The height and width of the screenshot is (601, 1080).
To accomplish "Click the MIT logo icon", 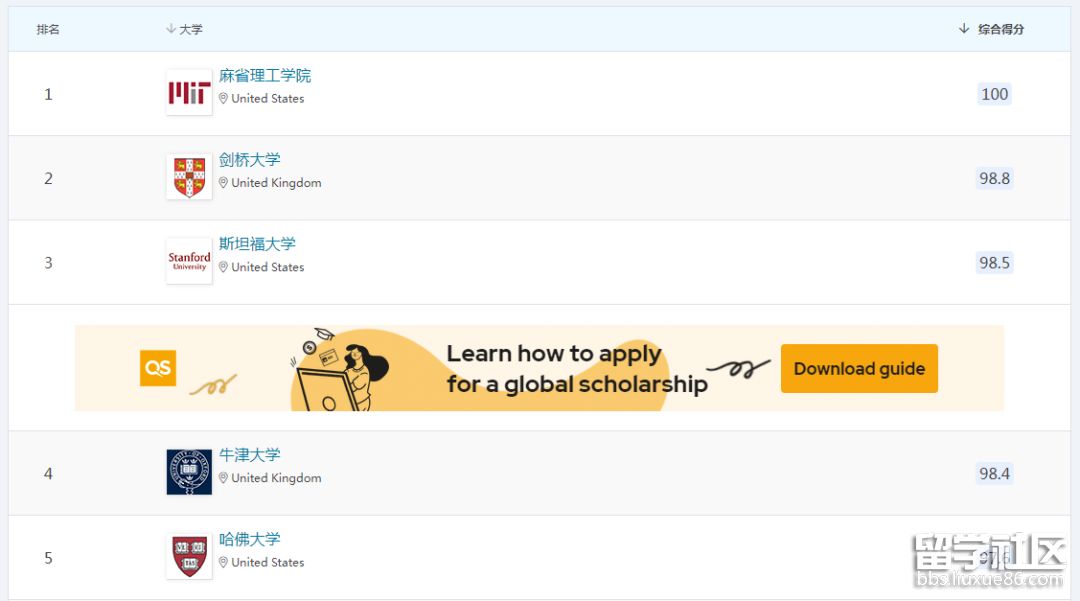I will 189,93.
